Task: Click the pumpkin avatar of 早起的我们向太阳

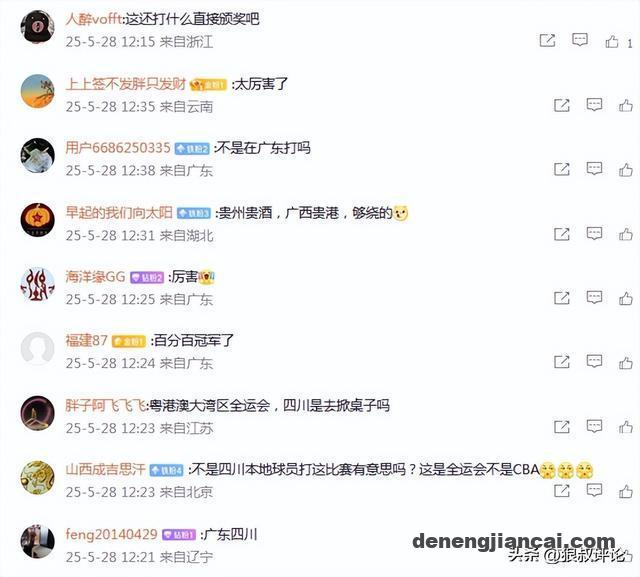Action: [x=38, y=219]
